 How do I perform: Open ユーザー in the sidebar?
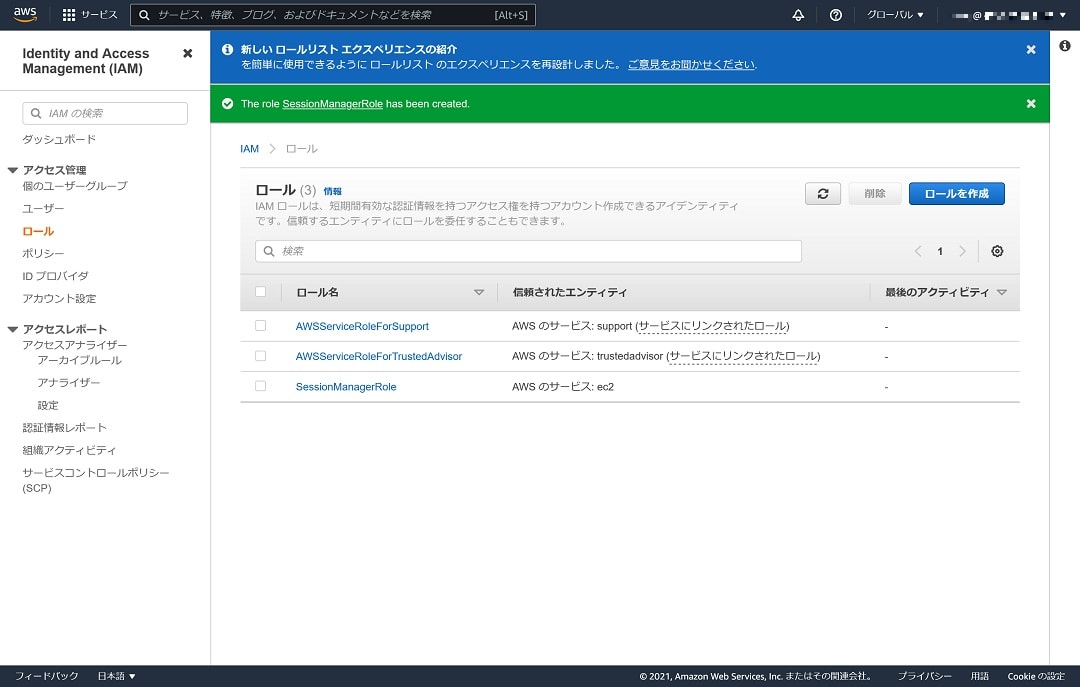click(43, 208)
